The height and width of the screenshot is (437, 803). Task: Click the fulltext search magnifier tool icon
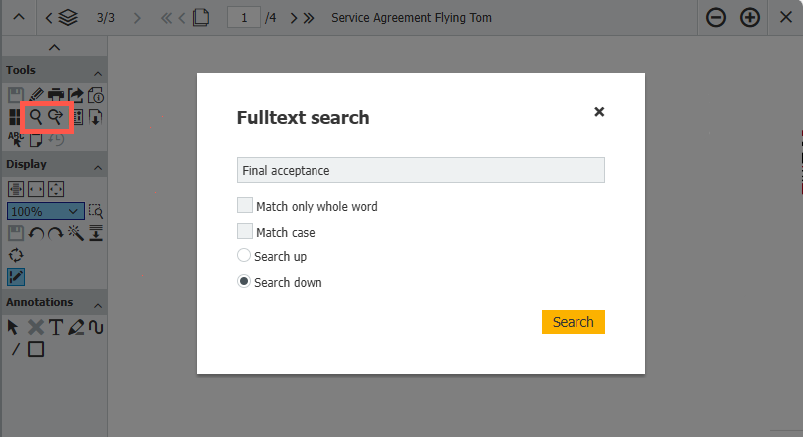point(36,117)
